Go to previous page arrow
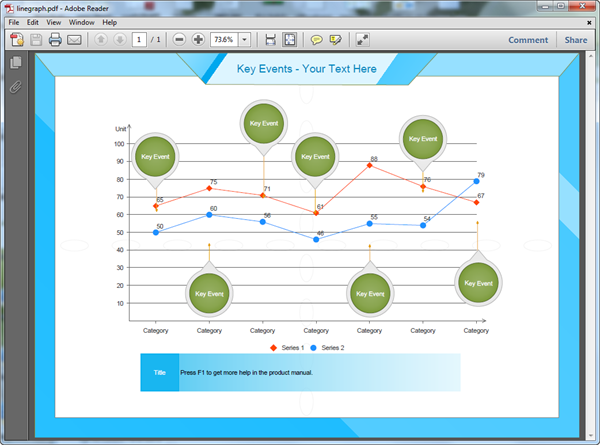The image size is (600, 445). tap(101, 39)
